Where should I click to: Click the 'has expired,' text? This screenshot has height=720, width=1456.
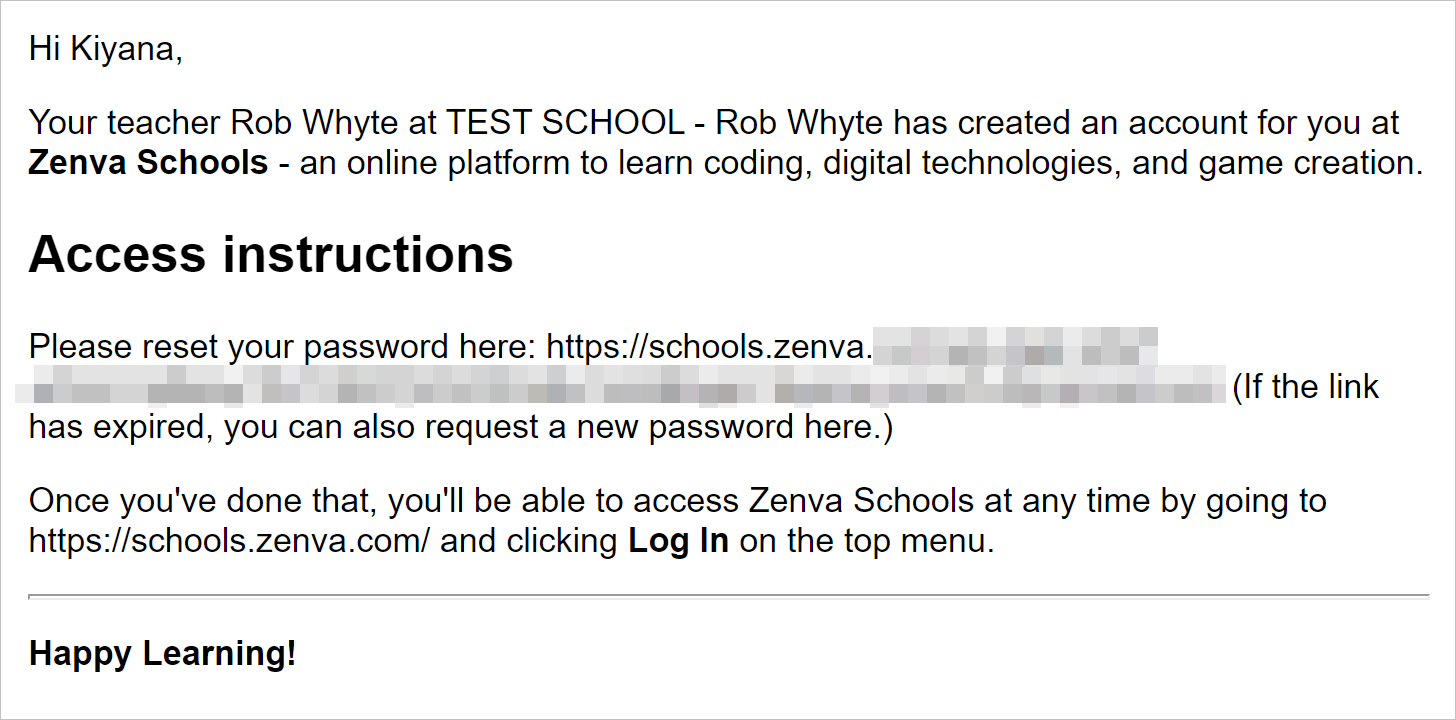pyautogui.click(x=121, y=427)
